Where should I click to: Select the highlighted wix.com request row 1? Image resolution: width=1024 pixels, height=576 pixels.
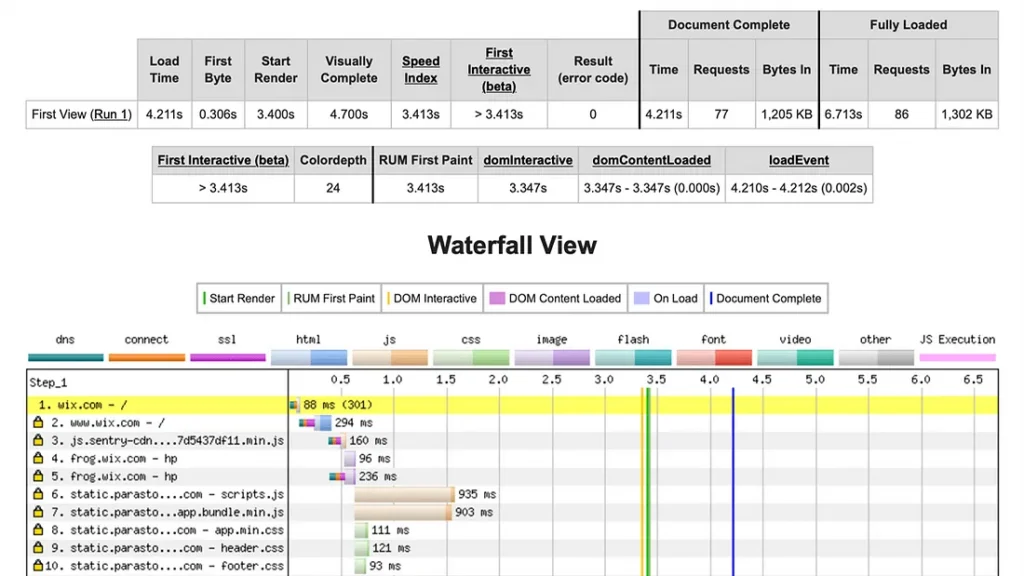click(x=150, y=405)
